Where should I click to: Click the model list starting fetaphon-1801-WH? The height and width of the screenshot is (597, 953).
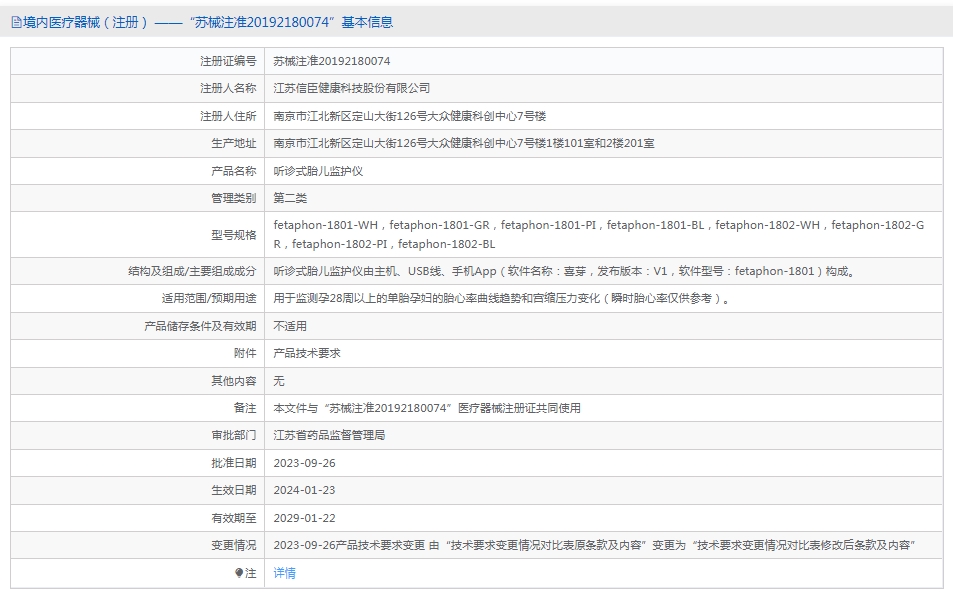coord(599,234)
